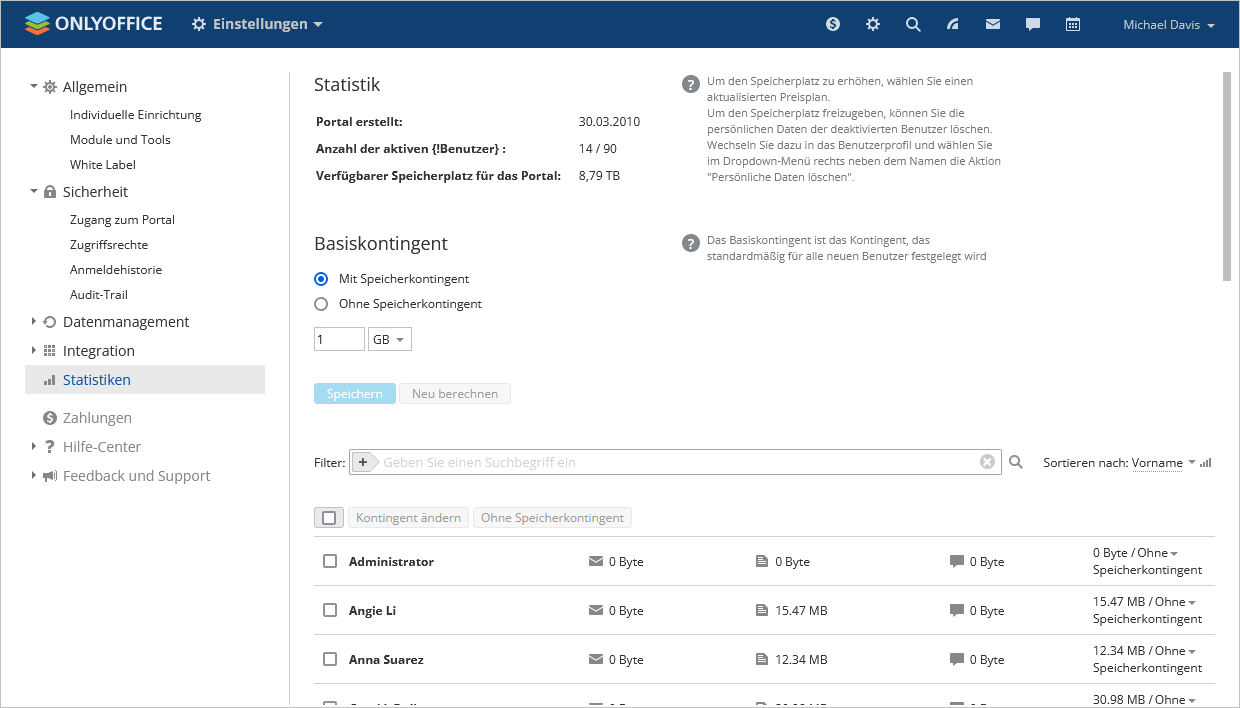Check the Anna Suarez row checkbox

330,660
